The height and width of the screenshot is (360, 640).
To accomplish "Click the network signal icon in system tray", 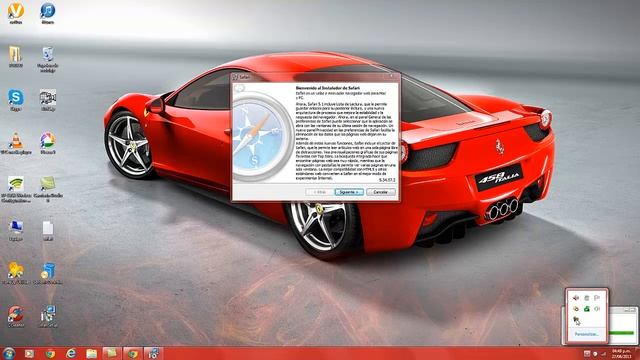I will (603, 354).
